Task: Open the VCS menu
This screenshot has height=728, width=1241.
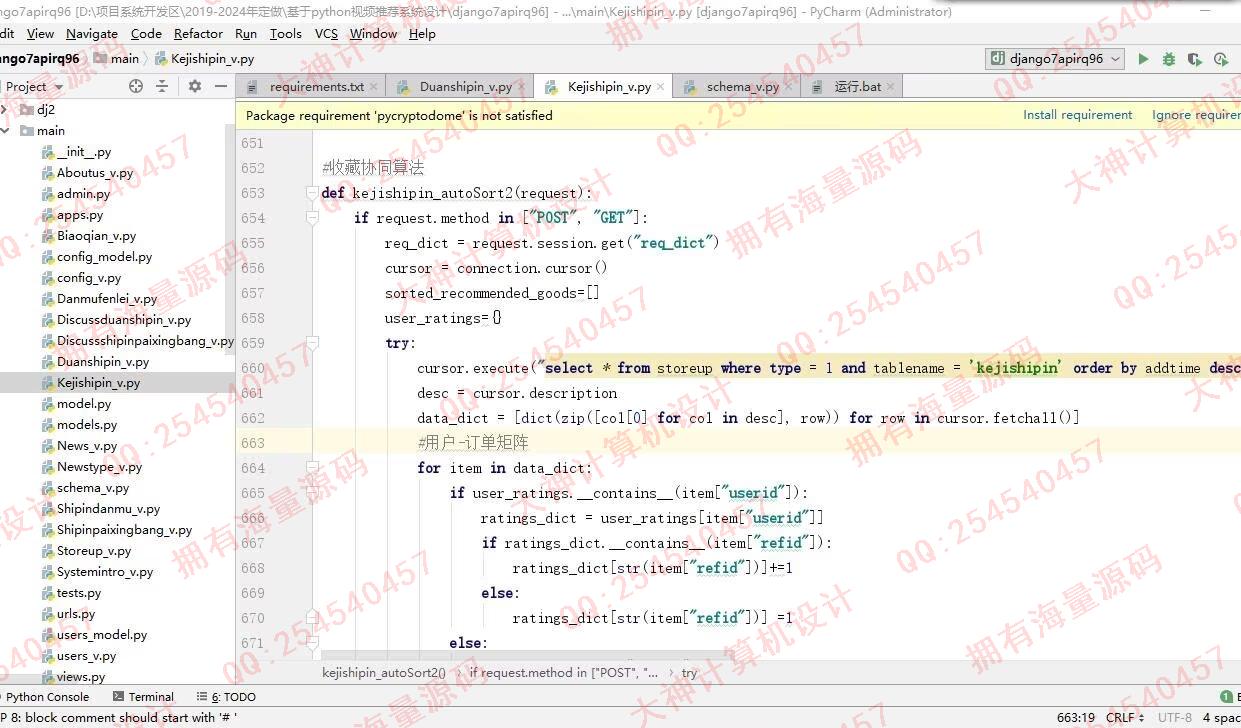Action: [x=326, y=34]
